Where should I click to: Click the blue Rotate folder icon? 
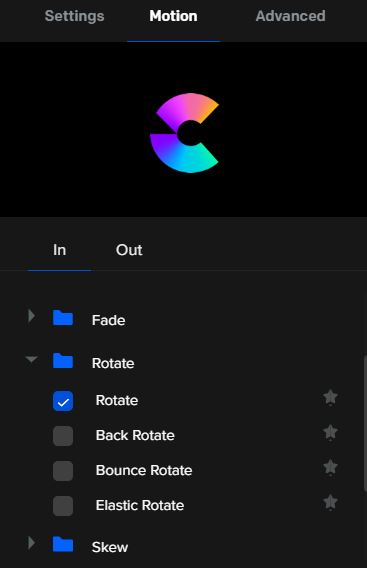pyautogui.click(x=63, y=361)
